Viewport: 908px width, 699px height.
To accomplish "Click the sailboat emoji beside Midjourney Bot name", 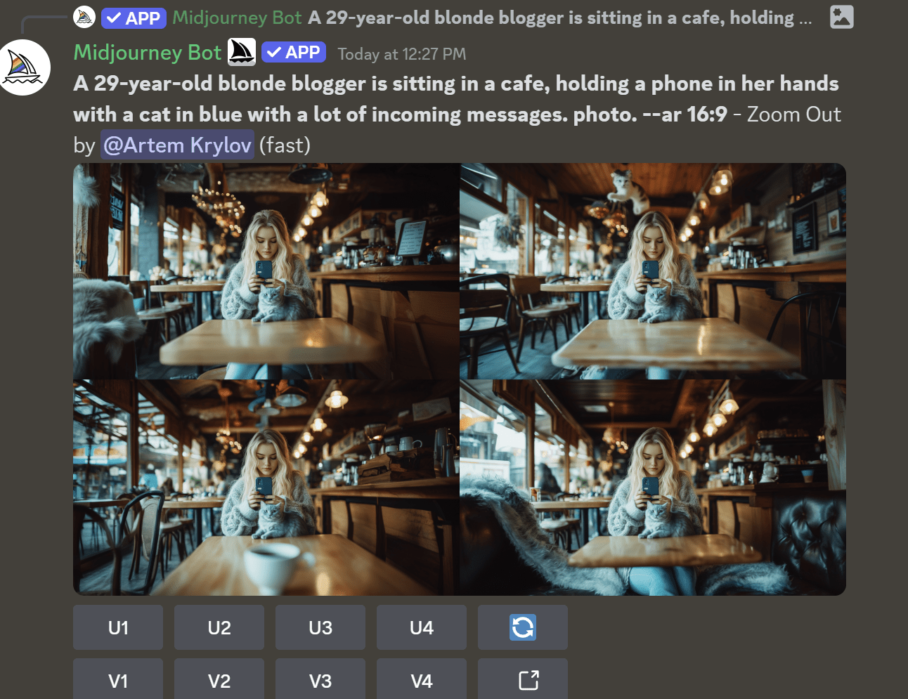I will pyautogui.click(x=241, y=52).
